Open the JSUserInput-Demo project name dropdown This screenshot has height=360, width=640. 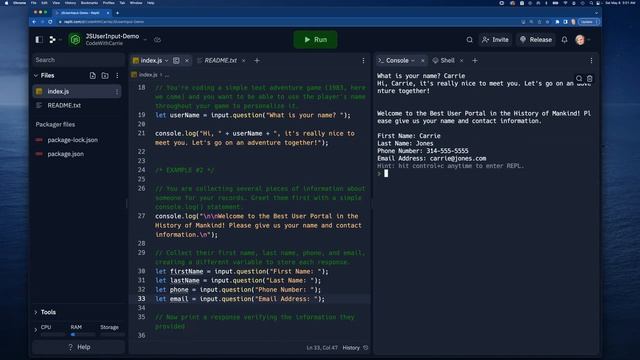tap(145, 40)
